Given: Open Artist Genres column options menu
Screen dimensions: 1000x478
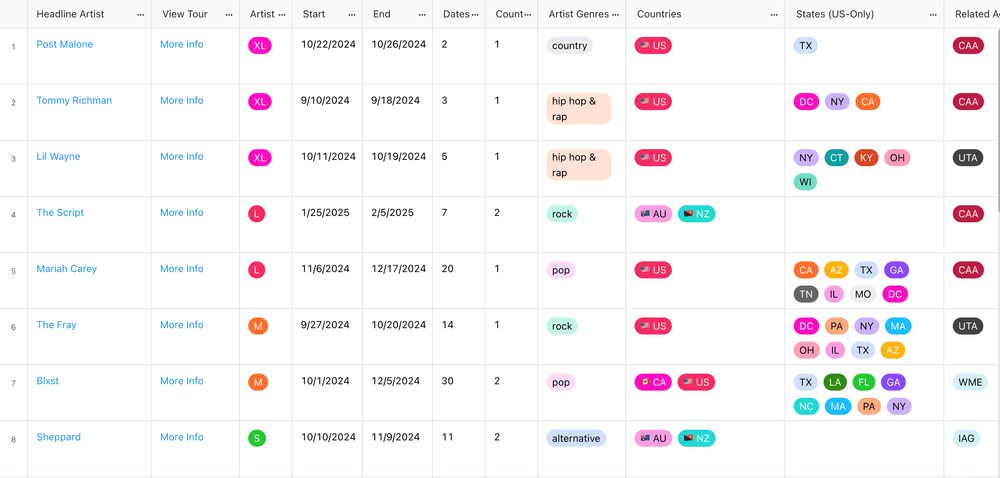Looking at the screenshot, I should point(615,14).
